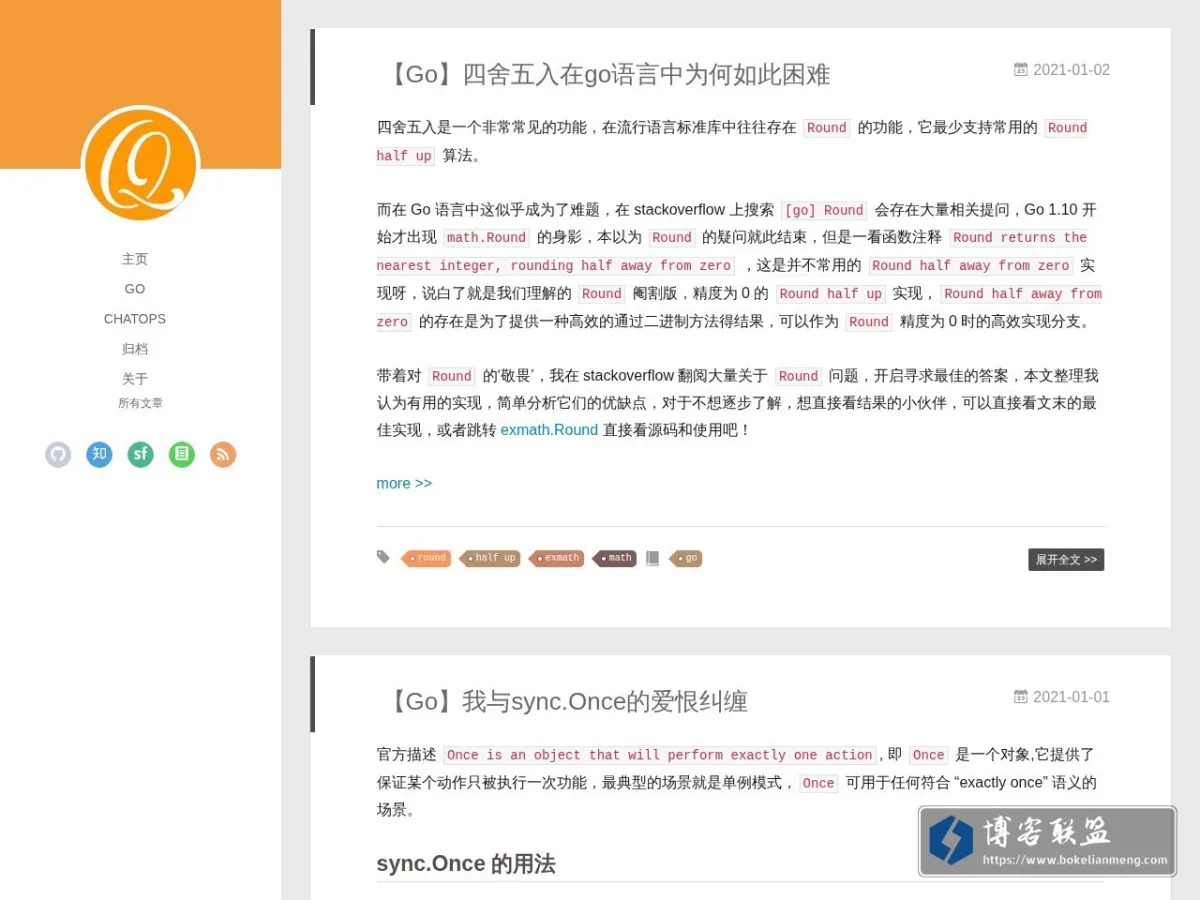Viewport: 1200px width, 900px height.
Task: Click the sync.Once 的用法 heading
Action: click(x=466, y=864)
